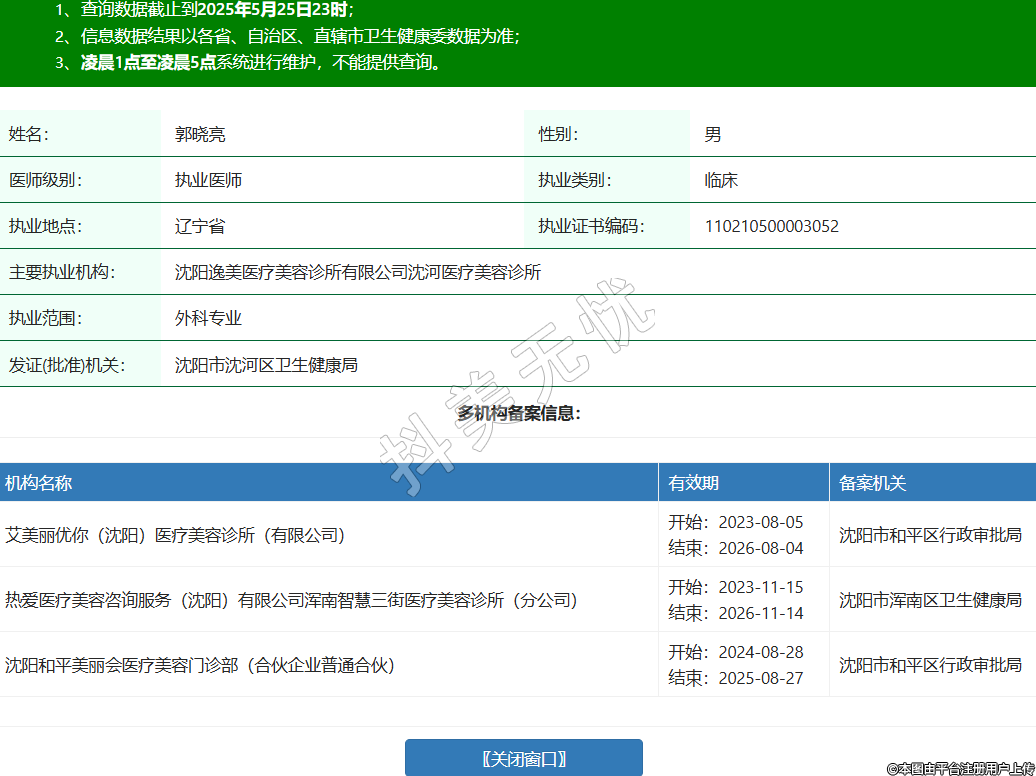Select the 沈阳和平美丽会医疗美容门诊部 entry
1036x776 pixels.
pos(201,665)
